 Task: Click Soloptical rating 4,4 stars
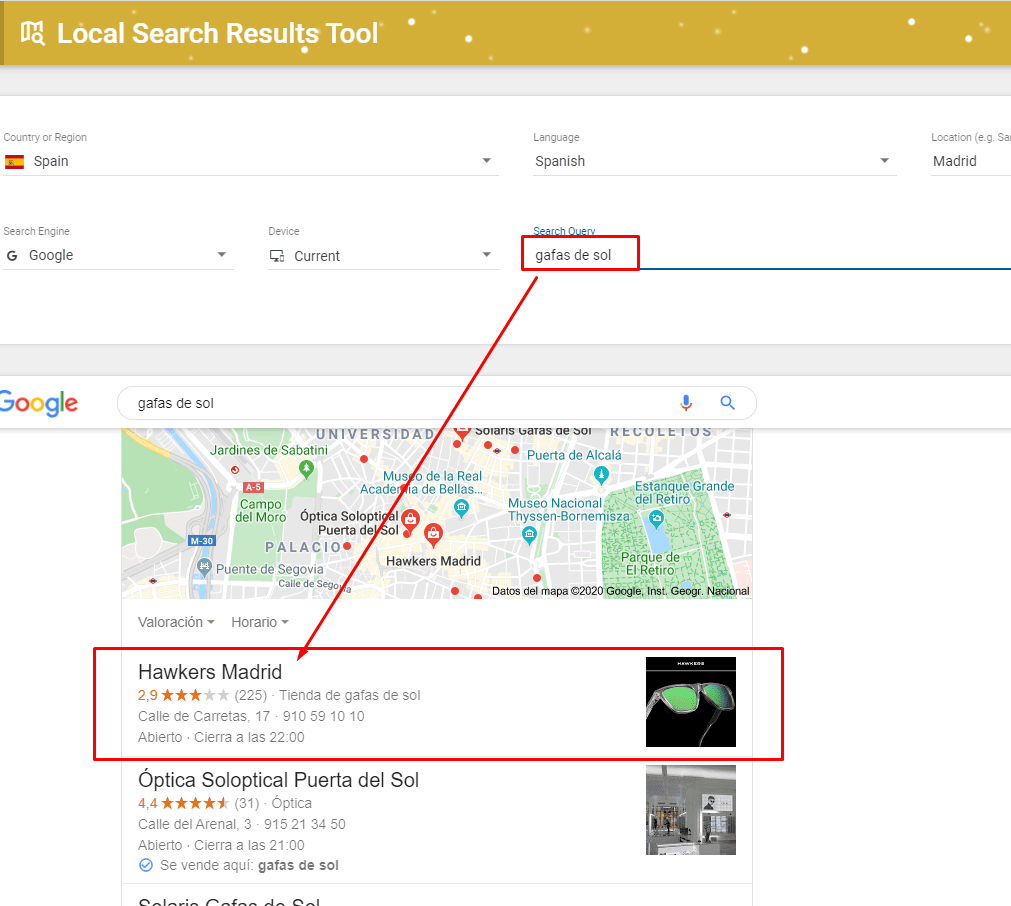click(x=184, y=803)
